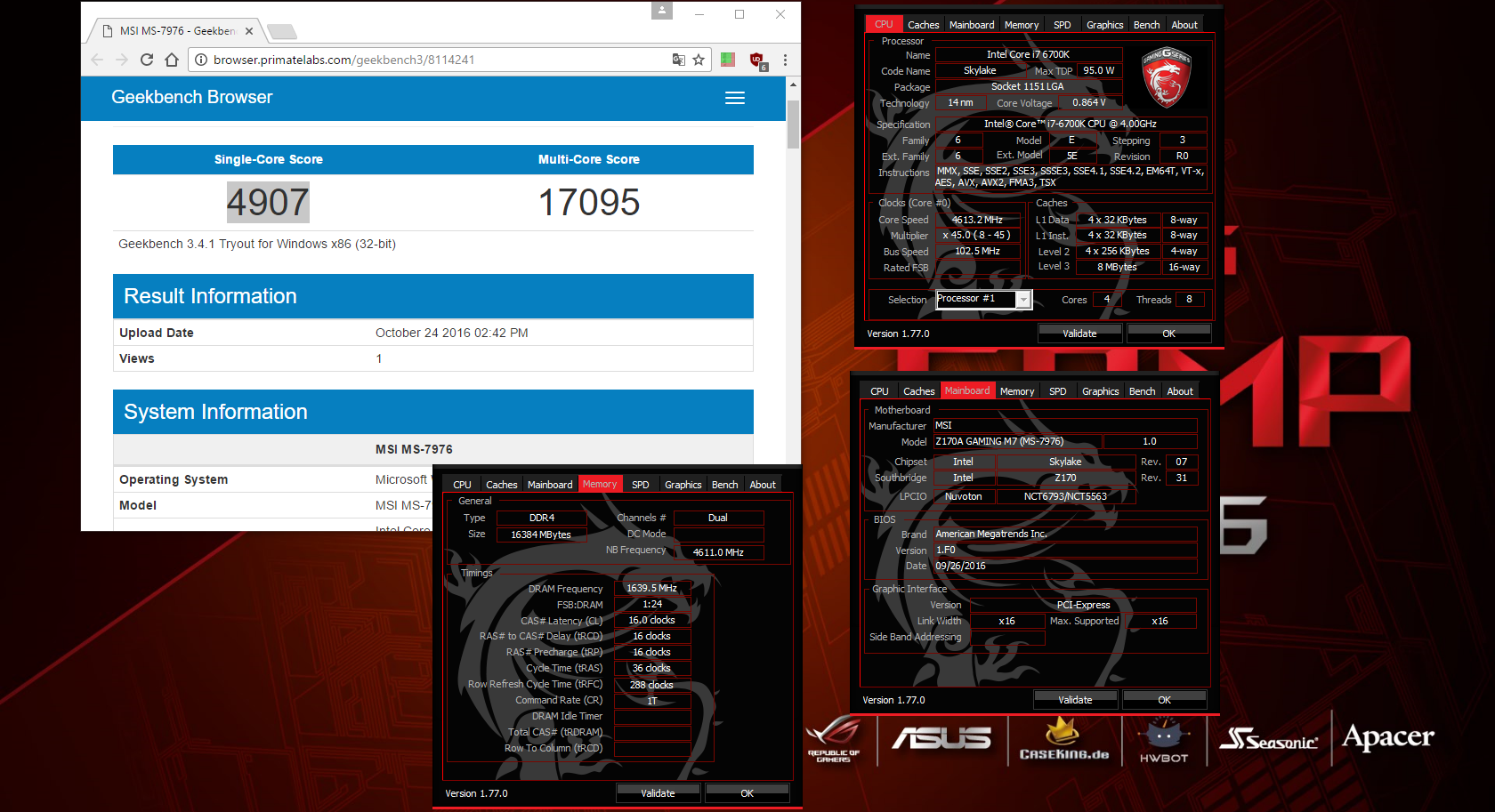Viewport: 1495px width, 812px height.
Task: Click BIOS date 09/26/2016 field
Action: pyautogui.click(x=1065, y=566)
